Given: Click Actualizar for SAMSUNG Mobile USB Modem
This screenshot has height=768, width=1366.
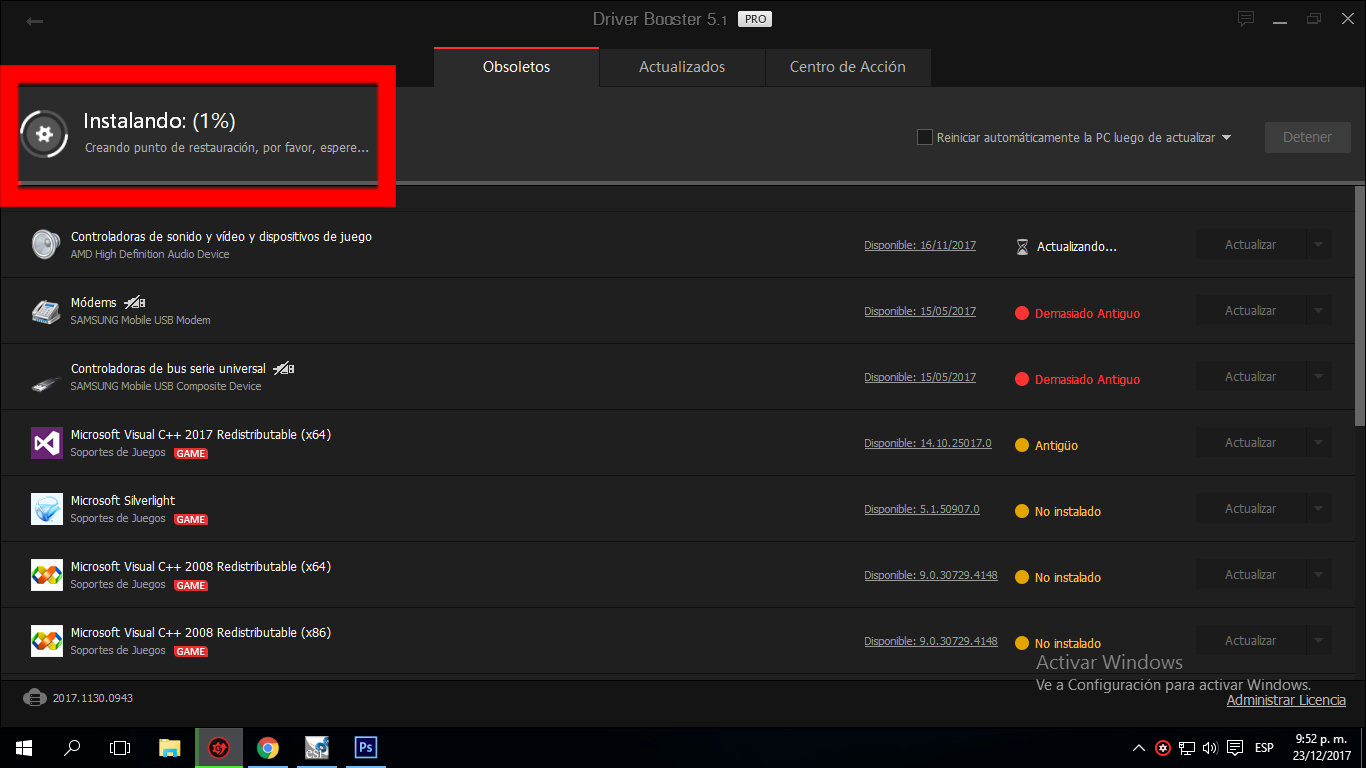Looking at the screenshot, I should 1251,311.
